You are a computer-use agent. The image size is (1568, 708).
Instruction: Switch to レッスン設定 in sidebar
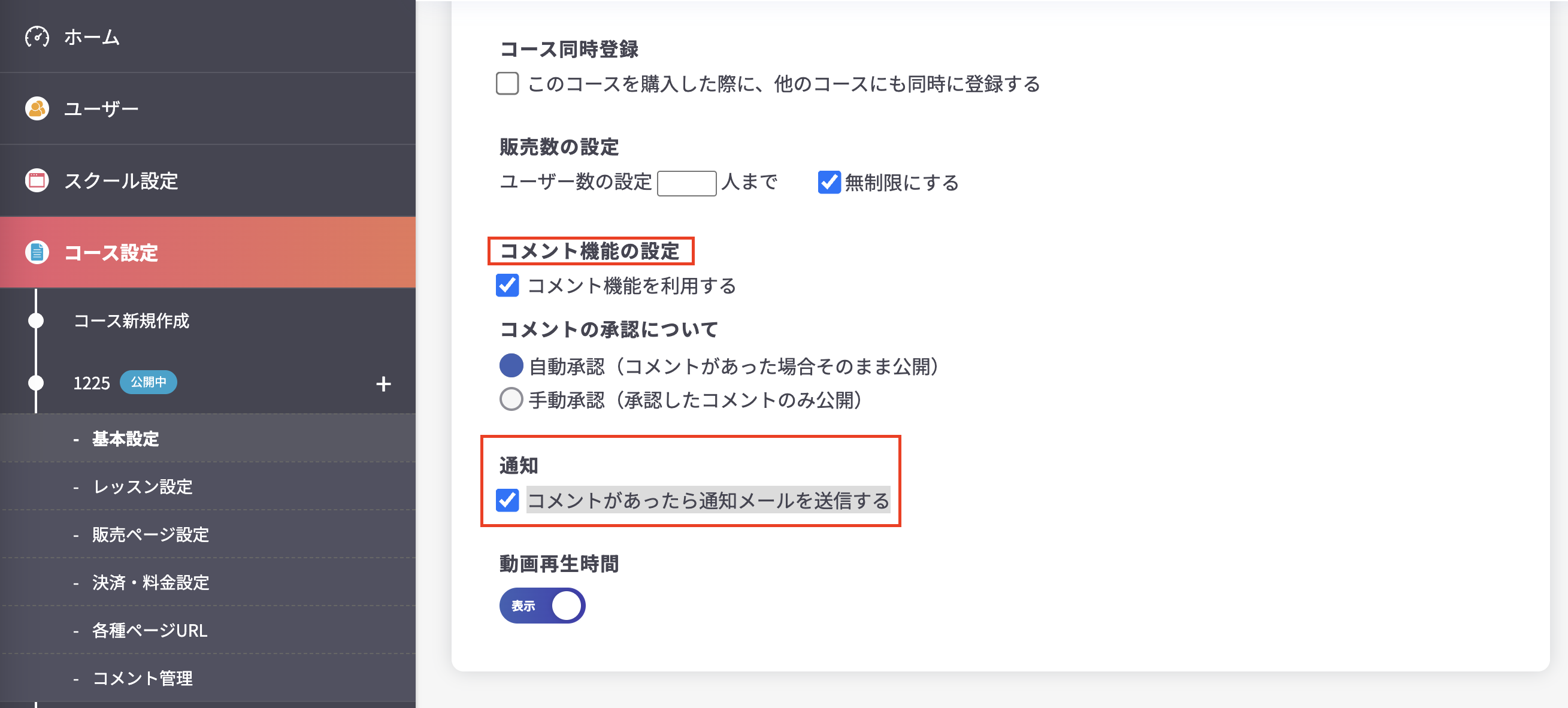[x=141, y=487]
